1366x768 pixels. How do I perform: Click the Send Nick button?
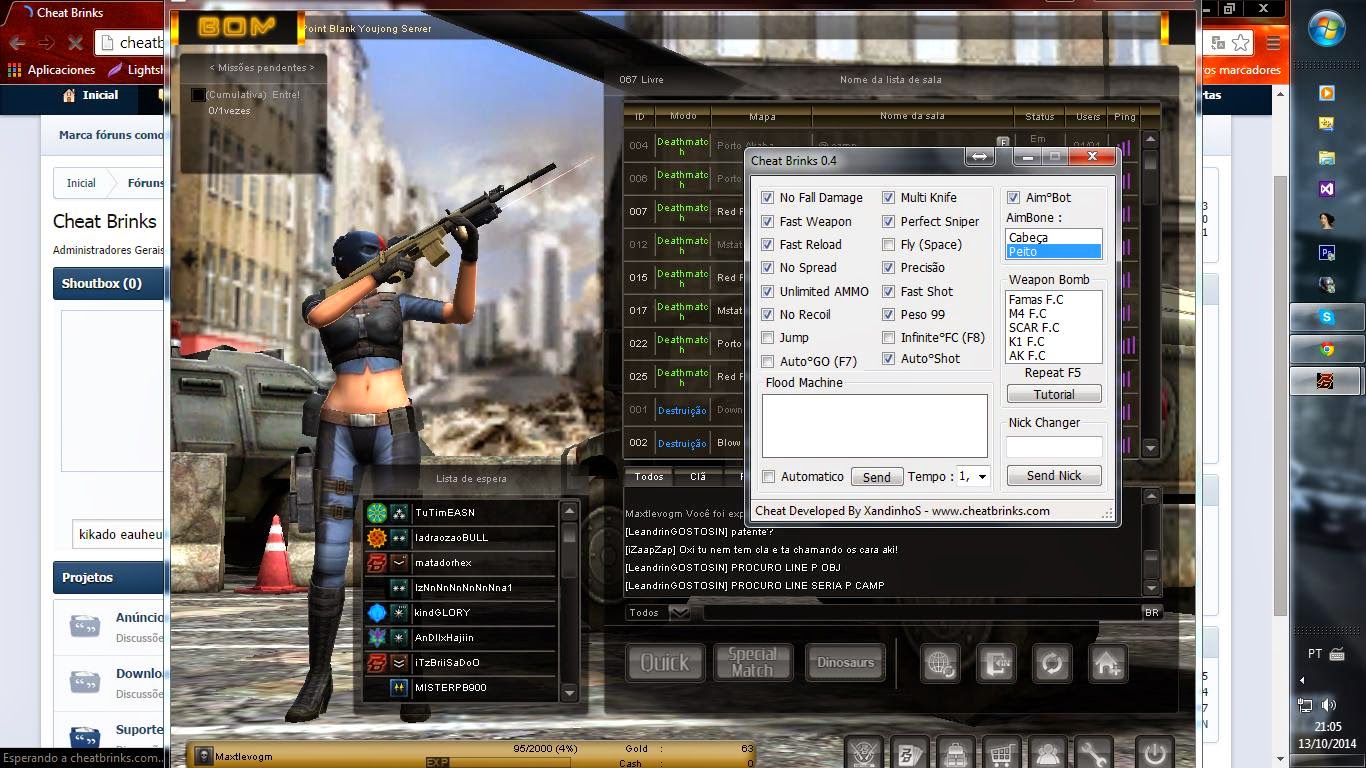click(x=1054, y=476)
